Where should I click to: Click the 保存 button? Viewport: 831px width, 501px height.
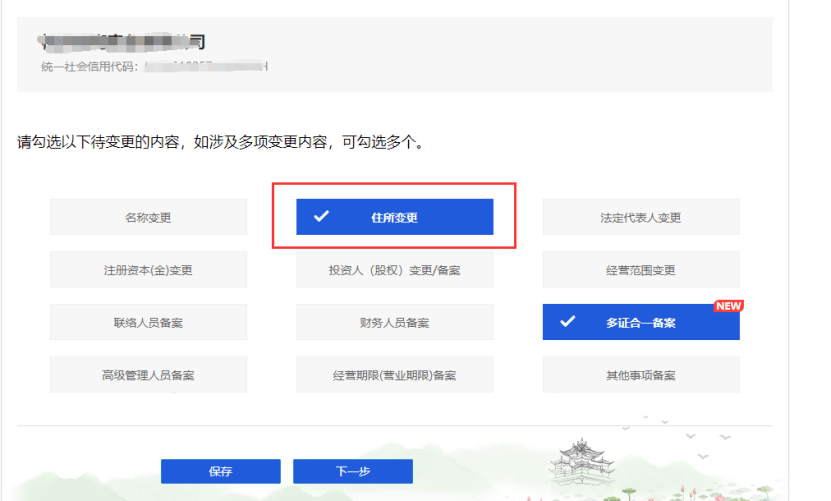[220, 471]
